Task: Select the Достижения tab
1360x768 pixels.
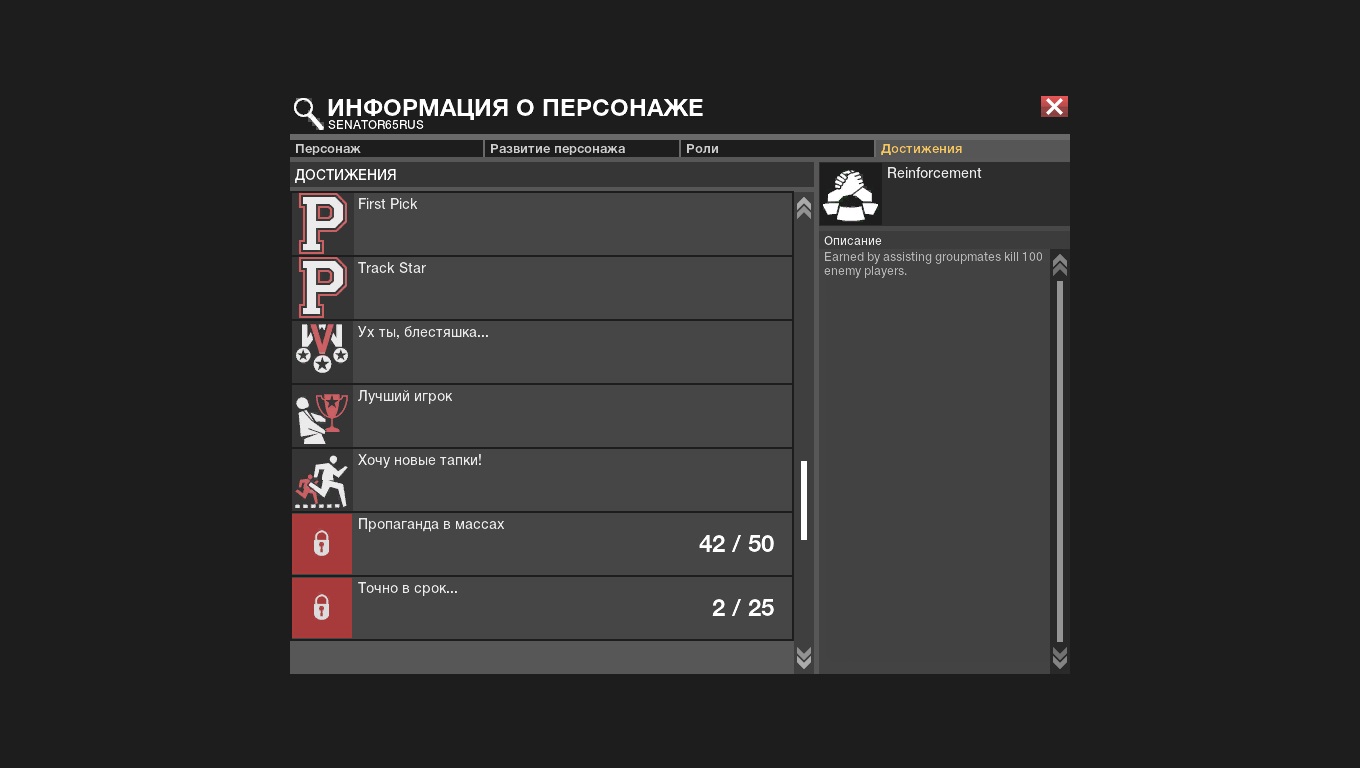Action: (971, 149)
